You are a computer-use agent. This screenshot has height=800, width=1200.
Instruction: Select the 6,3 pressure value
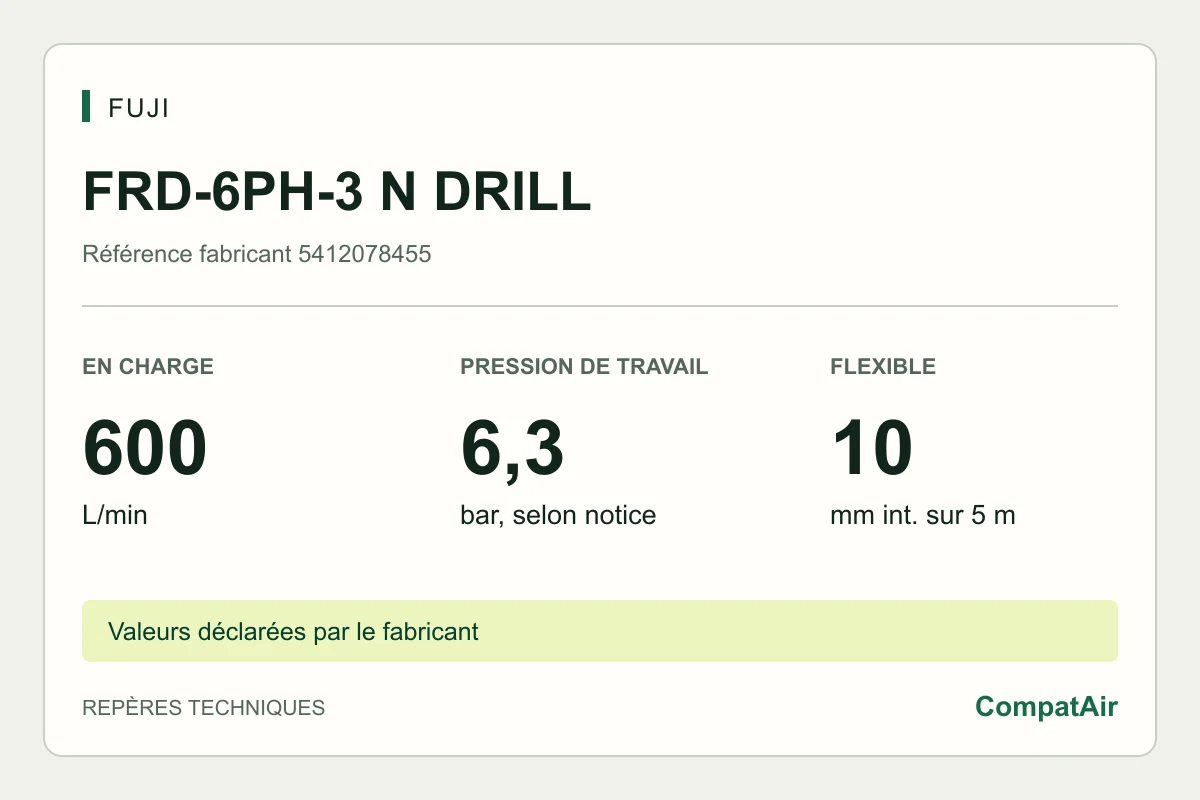pyautogui.click(x=512, y=449)
